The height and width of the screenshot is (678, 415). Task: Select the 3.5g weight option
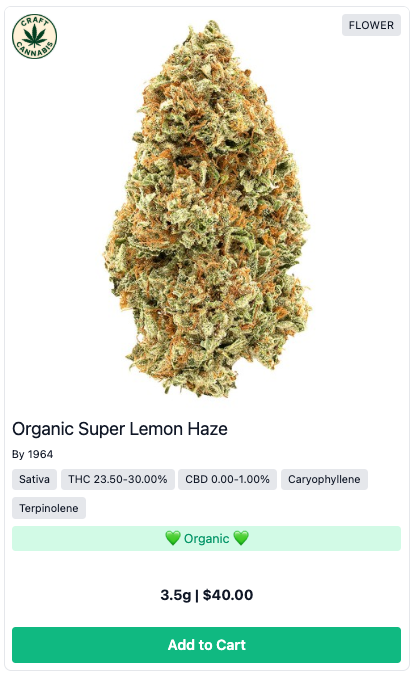tap(176, 595)
